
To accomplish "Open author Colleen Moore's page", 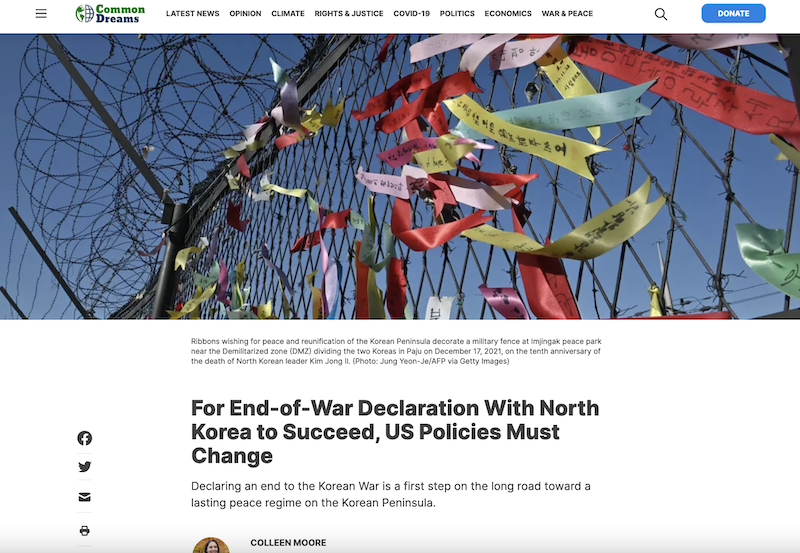I will [x=288, y=543].
